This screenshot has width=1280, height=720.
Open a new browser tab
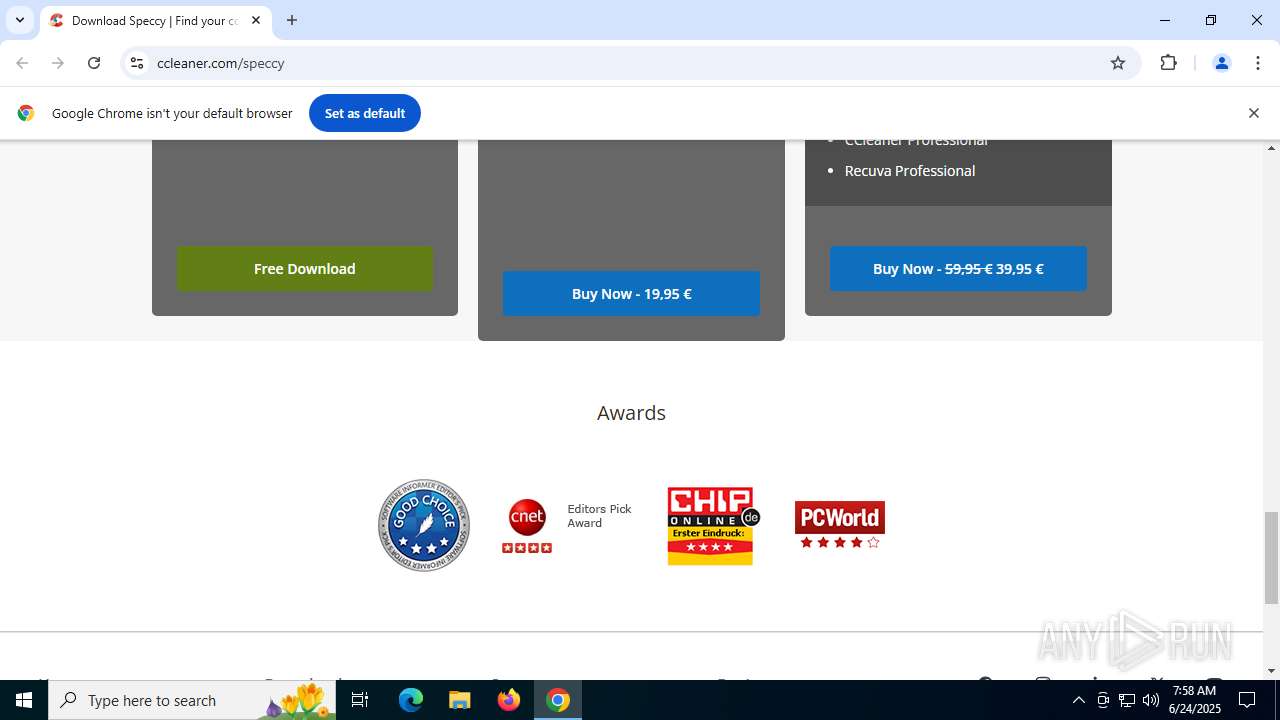tap(292, 20)
